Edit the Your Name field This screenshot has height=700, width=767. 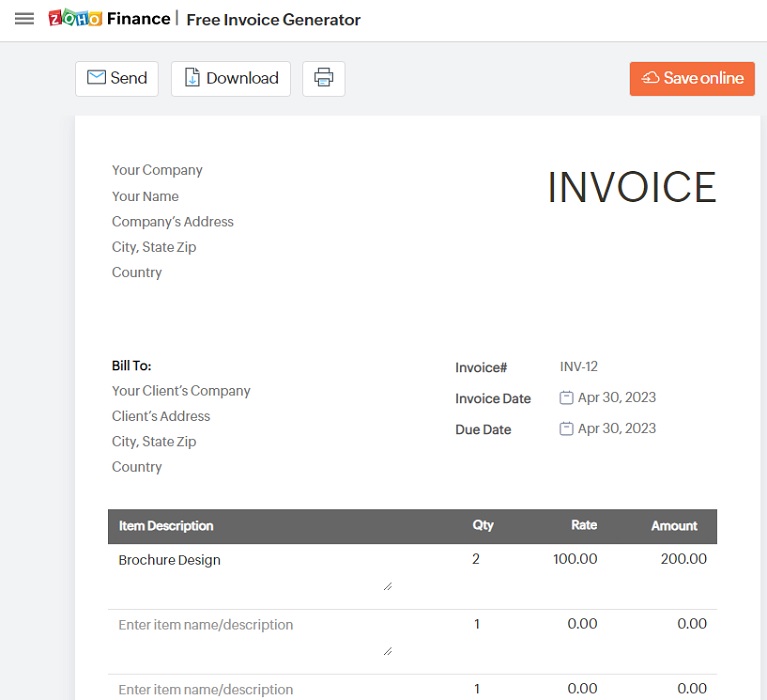pyautogui.click(x=145, y=196)
